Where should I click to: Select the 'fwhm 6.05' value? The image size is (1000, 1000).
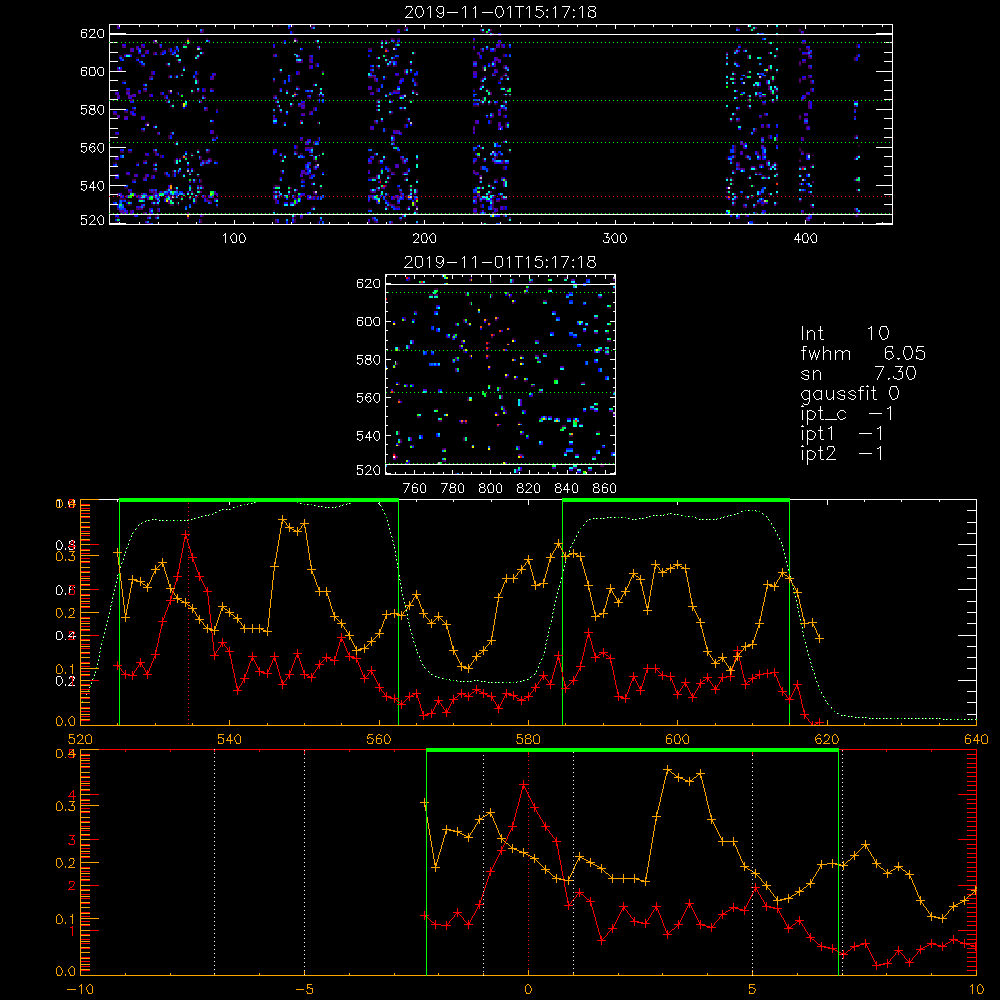click(863, 353)
